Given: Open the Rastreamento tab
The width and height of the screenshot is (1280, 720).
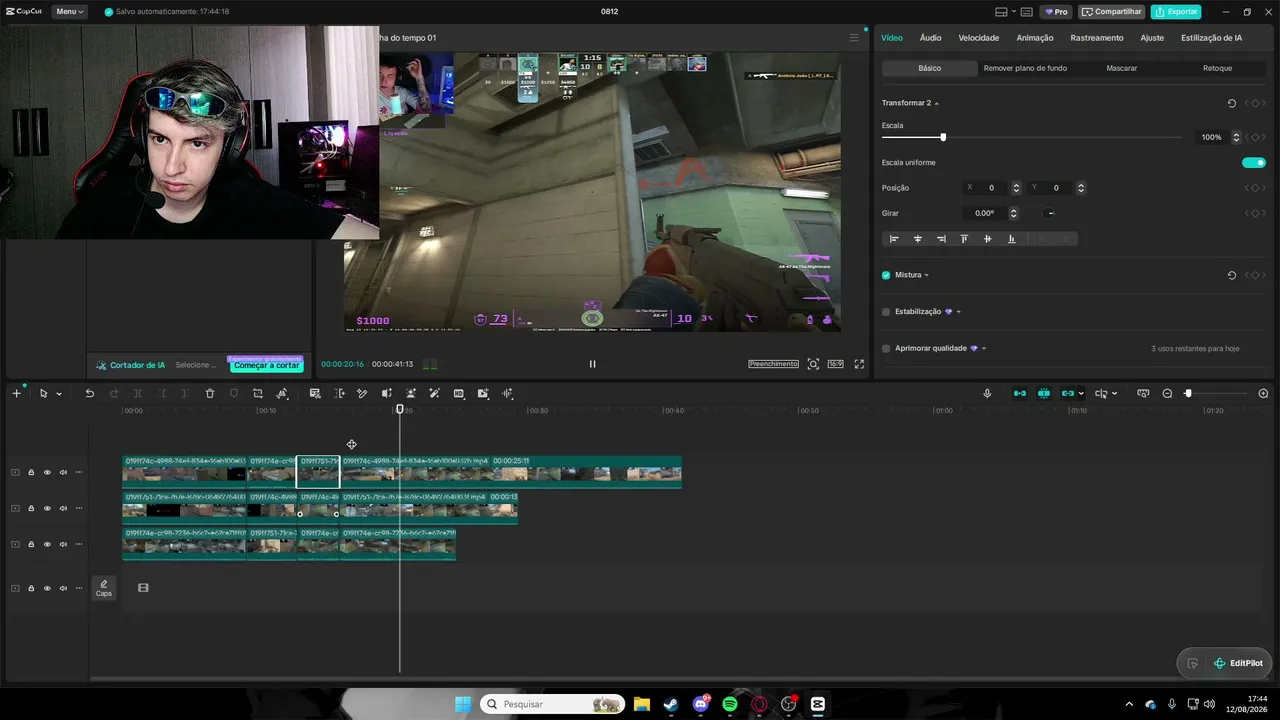Looking at the screenshot, I should pos(1097,38).
